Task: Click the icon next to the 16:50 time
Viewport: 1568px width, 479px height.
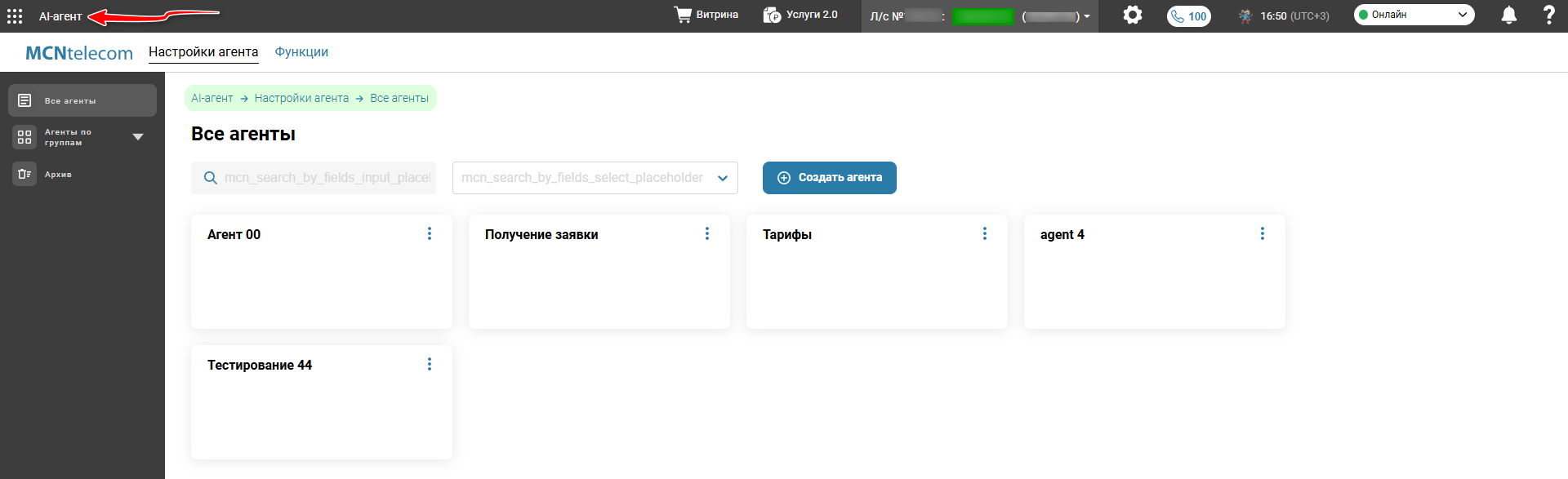Action: (1245, 16)
